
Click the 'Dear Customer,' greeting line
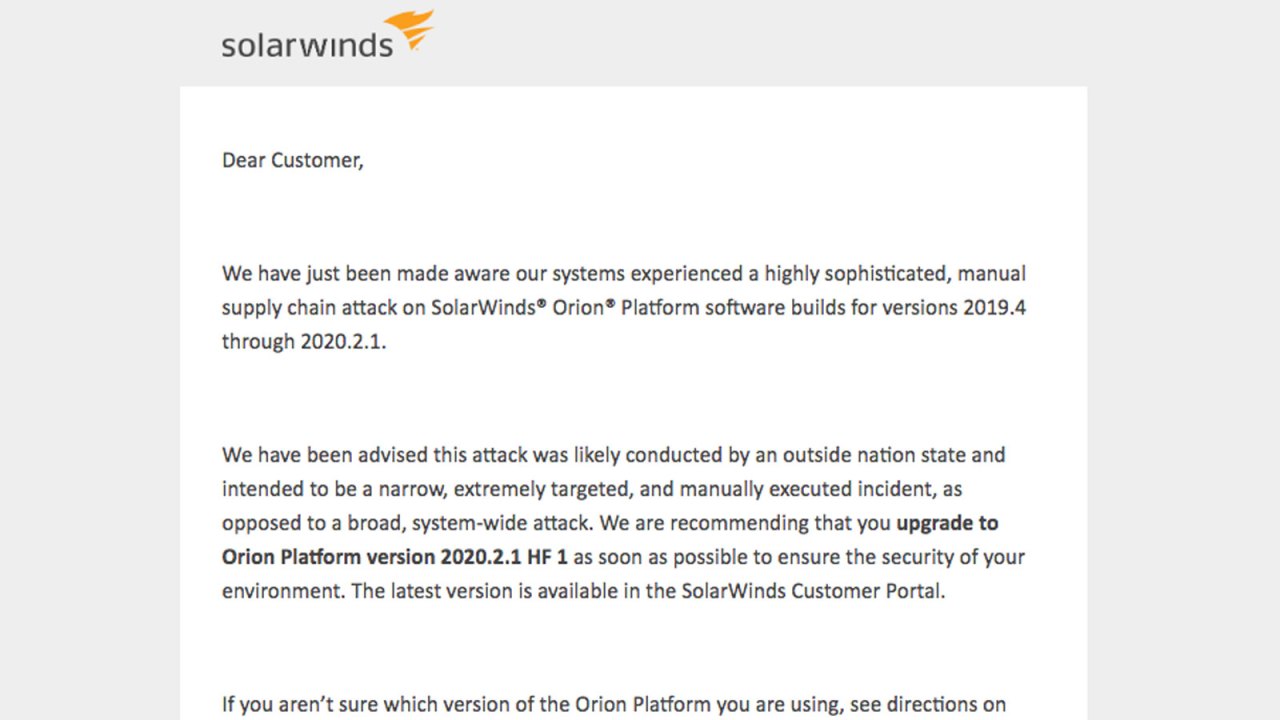292,160
